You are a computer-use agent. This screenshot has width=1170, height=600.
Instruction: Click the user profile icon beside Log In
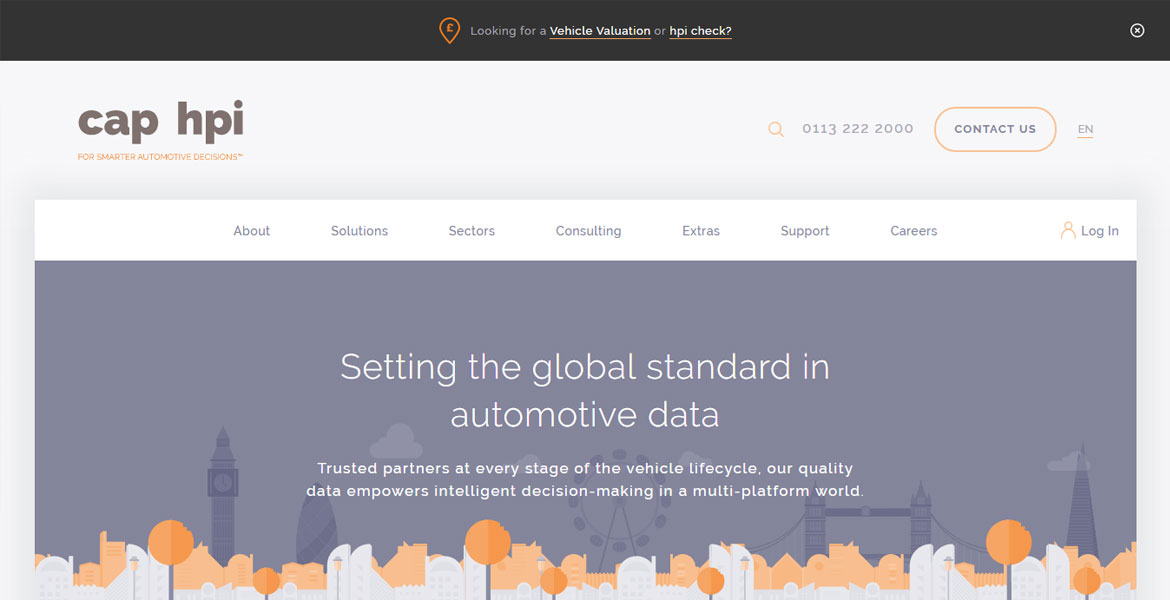tap(1068, 230)
